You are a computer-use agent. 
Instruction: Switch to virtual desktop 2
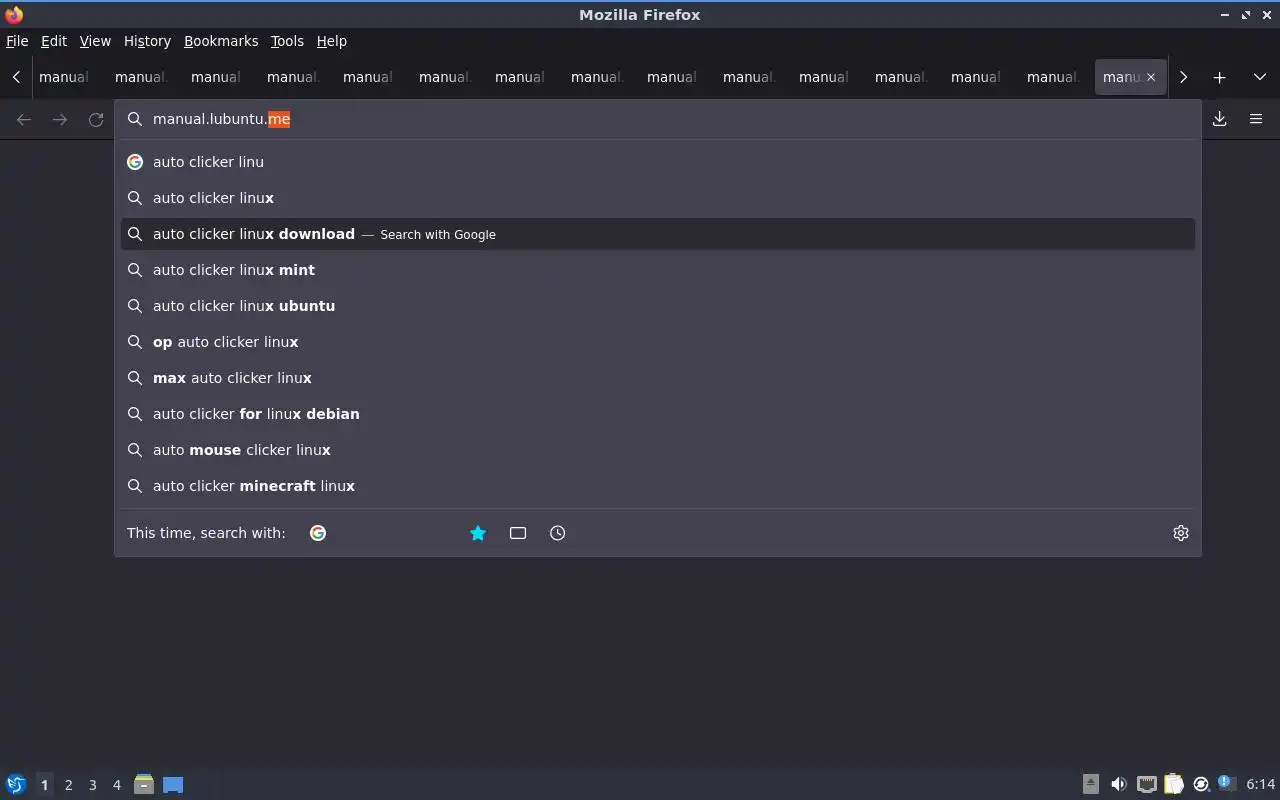(x=68, y=785)
